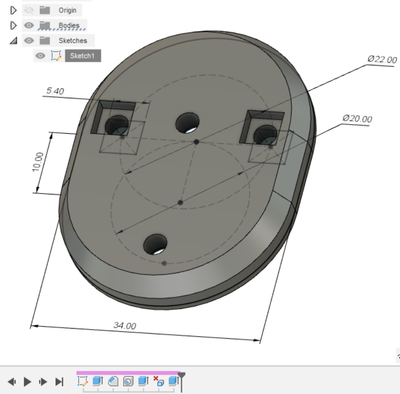400x394 pixels.
Task: Collapse the Sketches tree node
Action: click(x=13, y=41)
